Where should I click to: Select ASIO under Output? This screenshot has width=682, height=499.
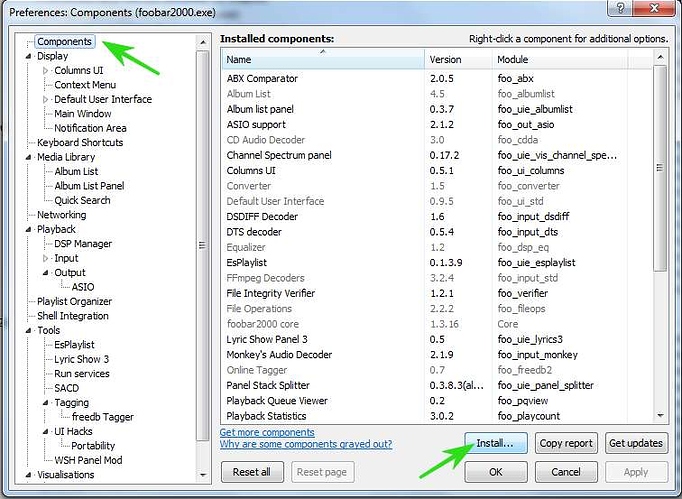[x=83, y=287]
